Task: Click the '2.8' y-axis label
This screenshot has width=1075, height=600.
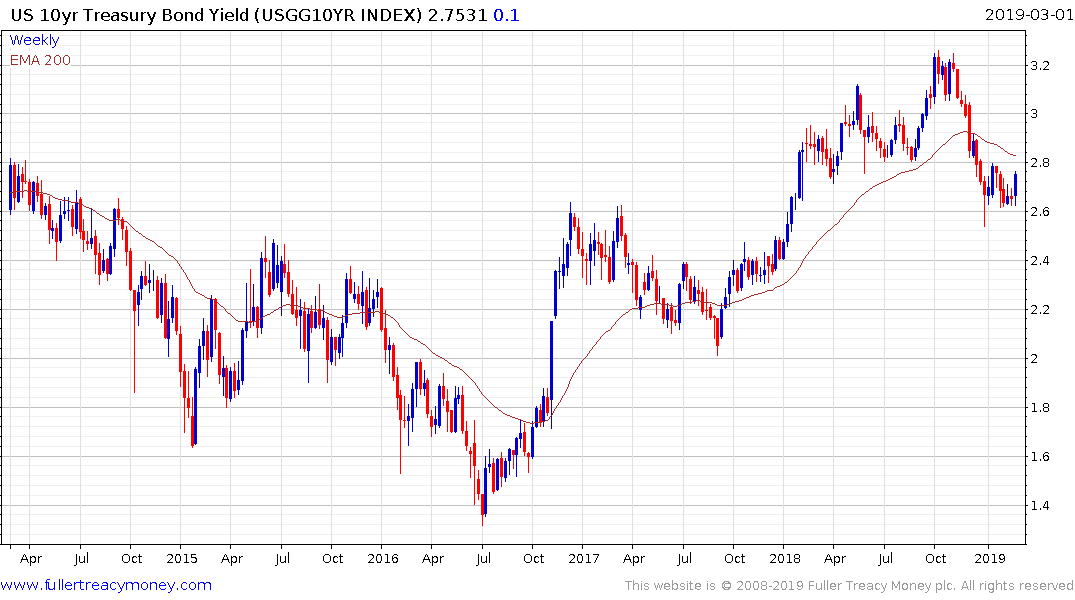Action: point(1040,163)
